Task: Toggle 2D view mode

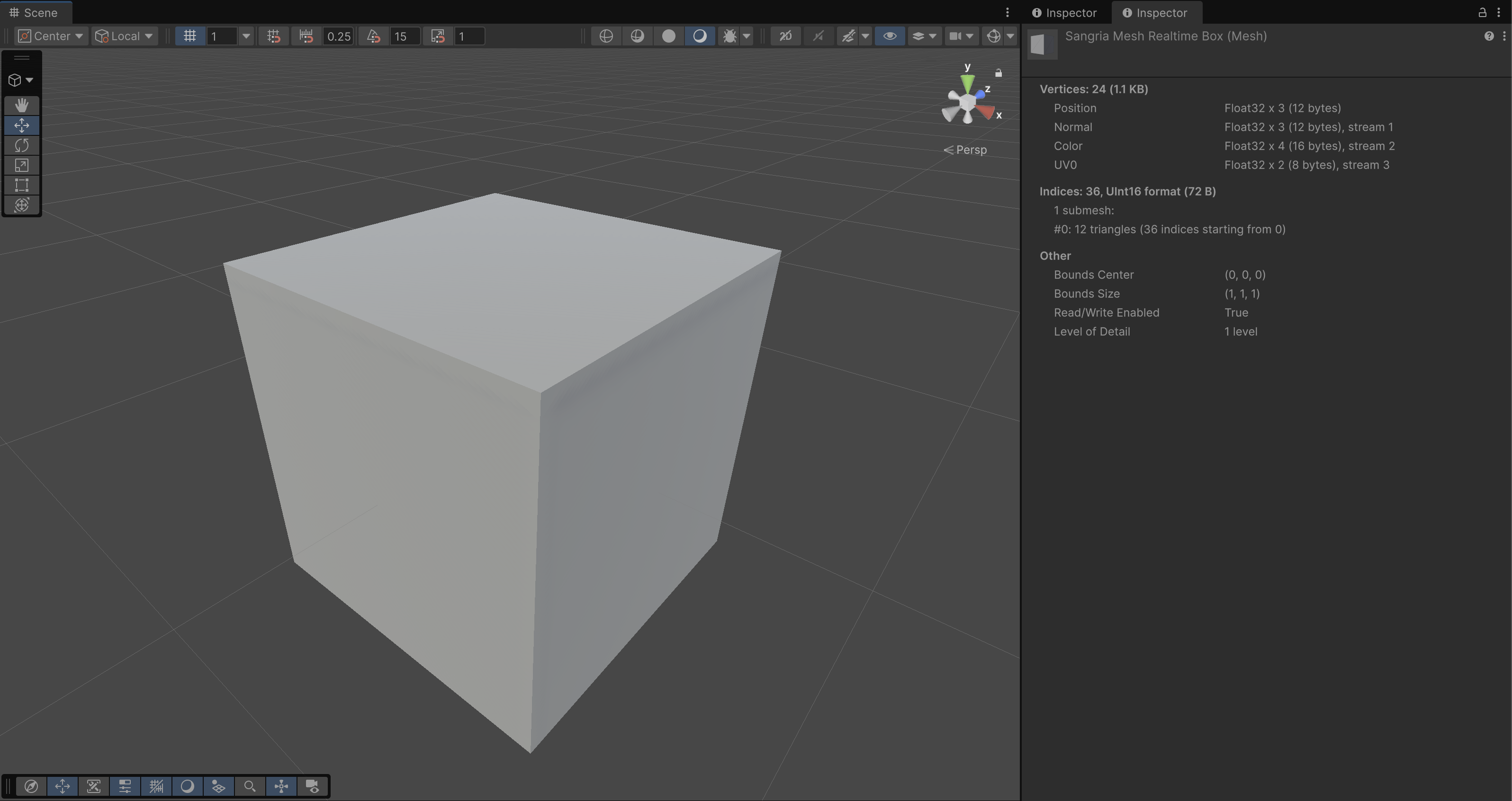Action: coord(785,36)
